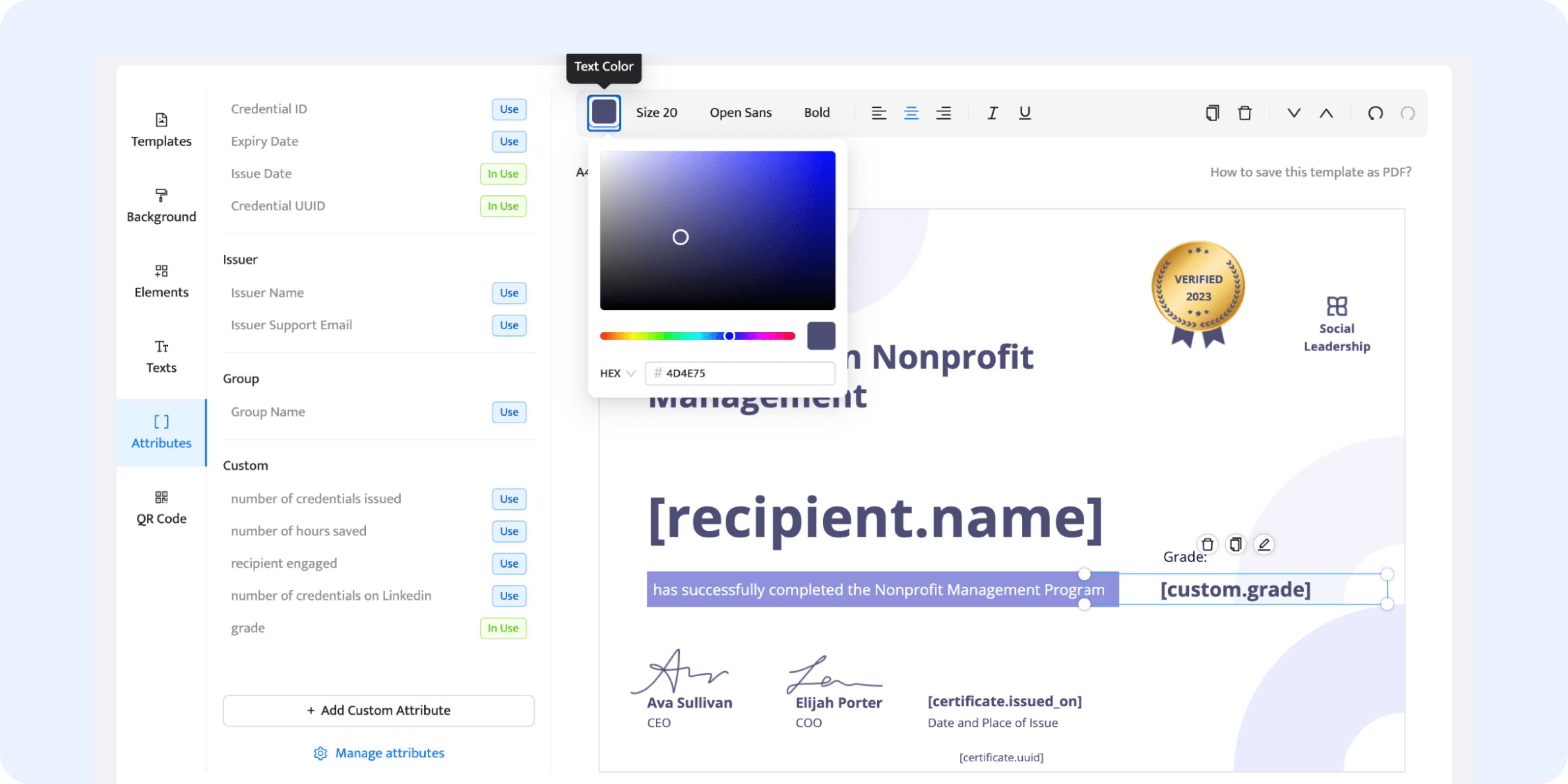The width and height of the screenshot is (1568, 784).
Task: Click Add Custom Attribute button
Action: pos(378,710)
